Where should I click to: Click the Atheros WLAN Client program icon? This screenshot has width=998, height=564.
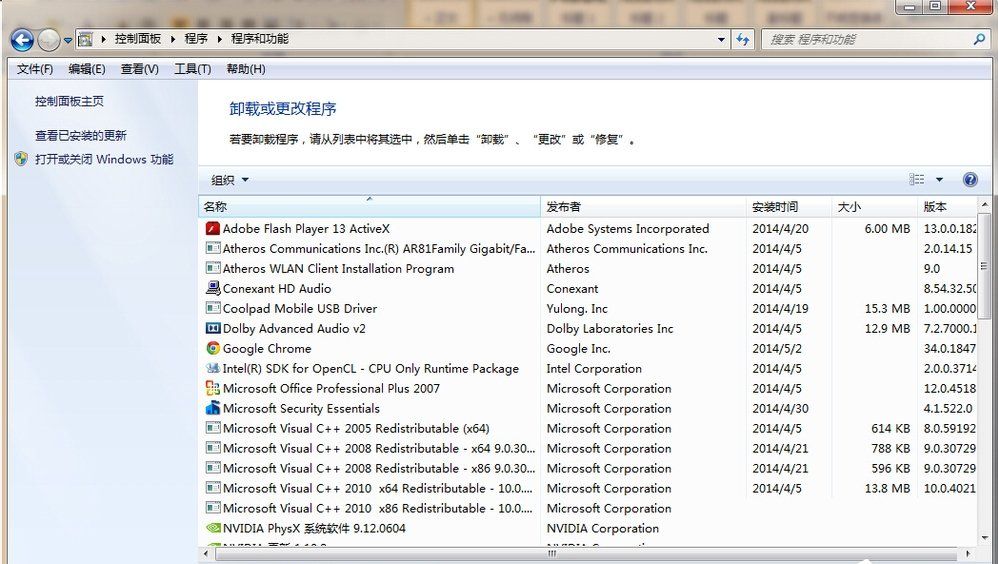(x=213, y=268)
